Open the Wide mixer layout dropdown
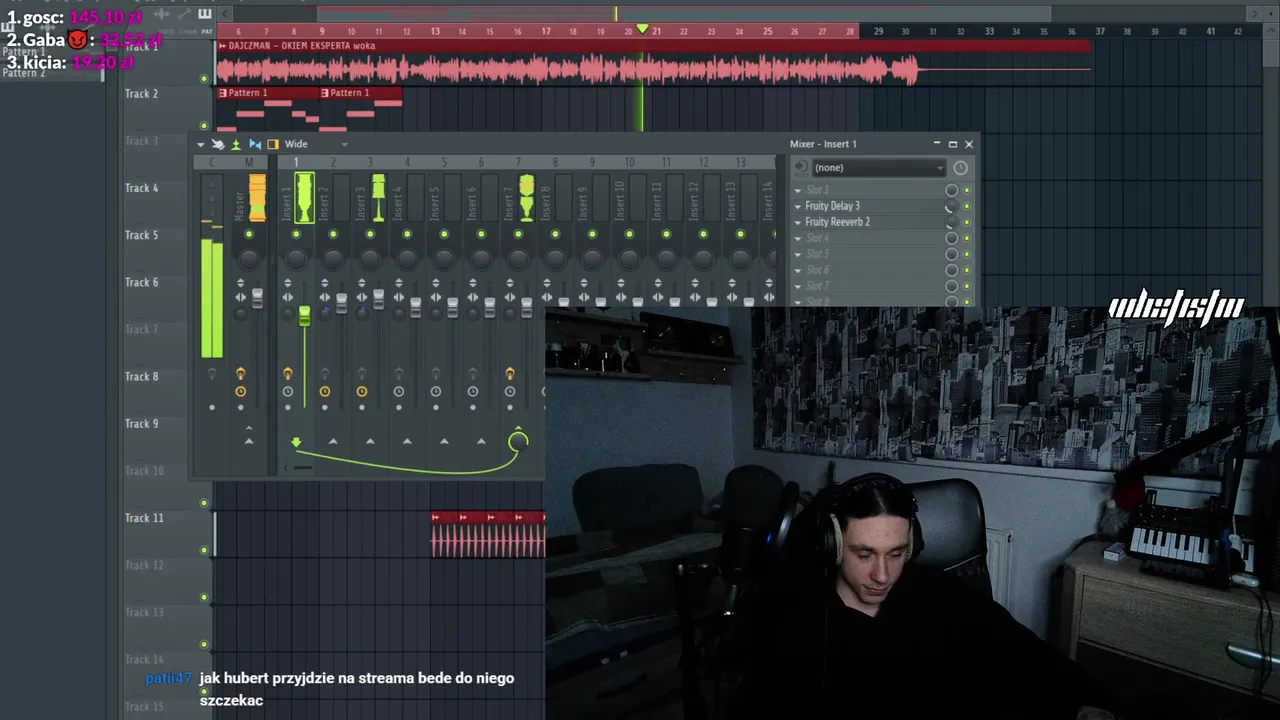This screenshot has height=720, width=1280. [316, 144]
